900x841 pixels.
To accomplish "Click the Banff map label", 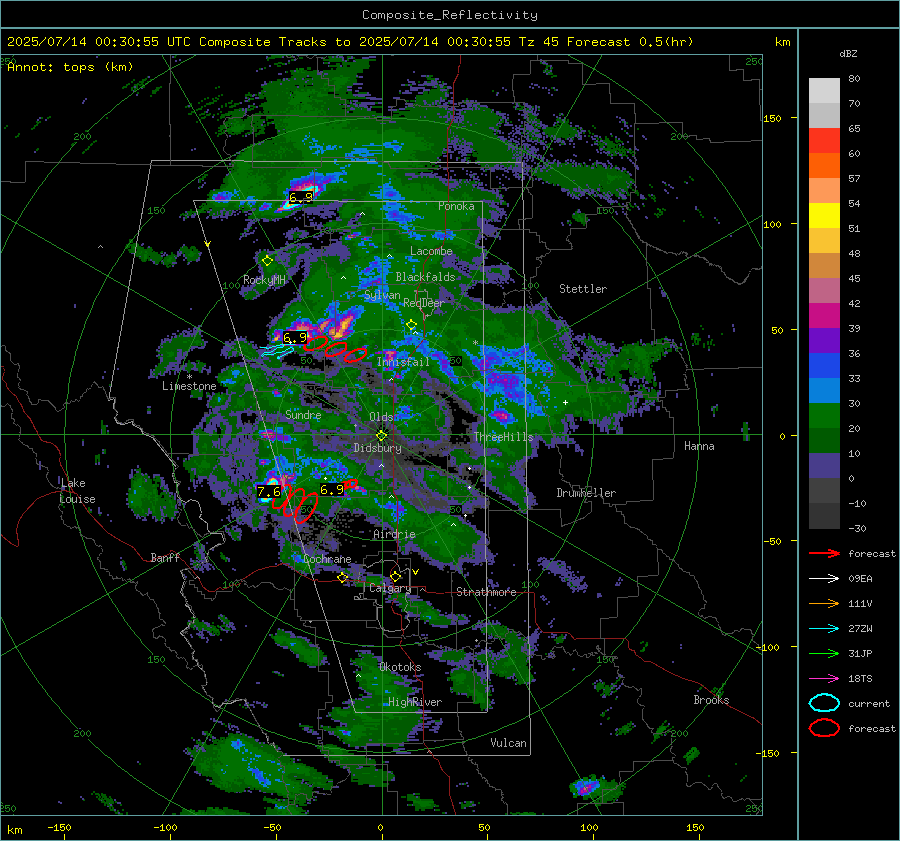I will click(x=165, y=558).
